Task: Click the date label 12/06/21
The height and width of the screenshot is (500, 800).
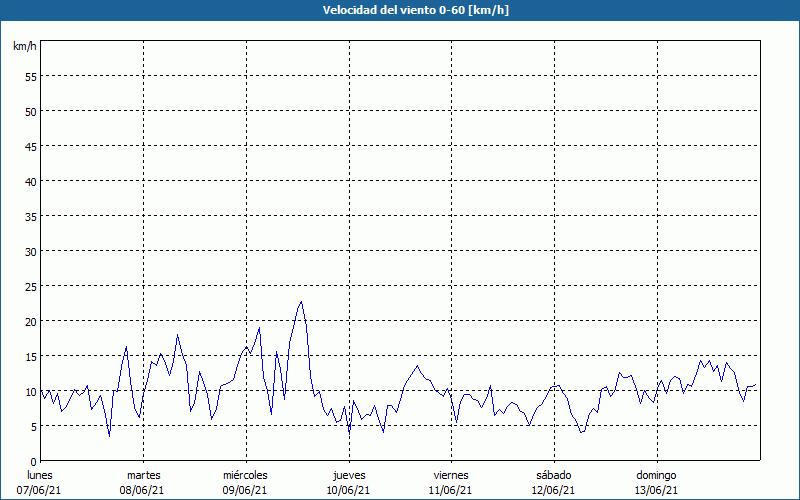Action: tap(554, 490)
